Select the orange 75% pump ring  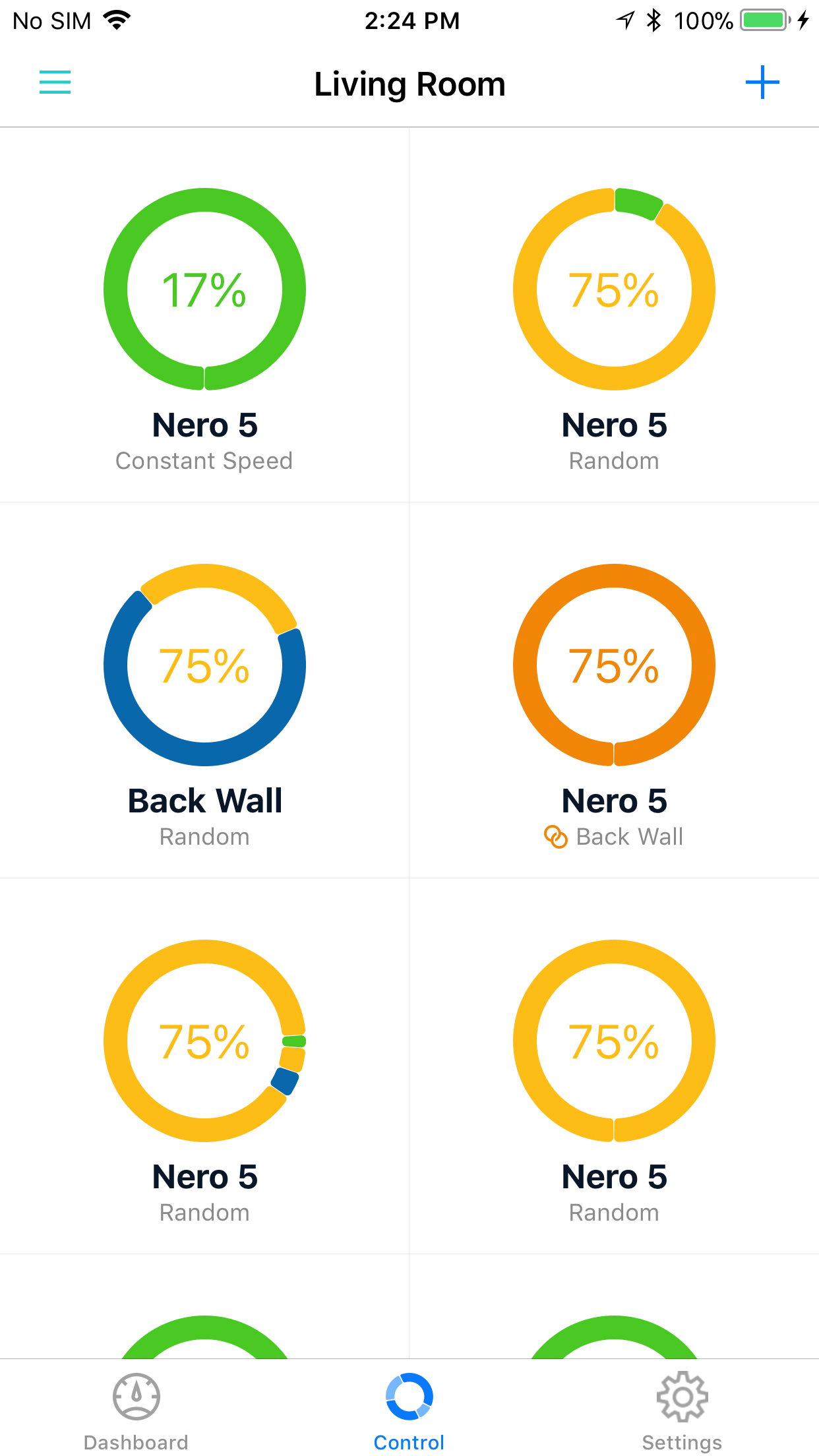tap(614, 665)
